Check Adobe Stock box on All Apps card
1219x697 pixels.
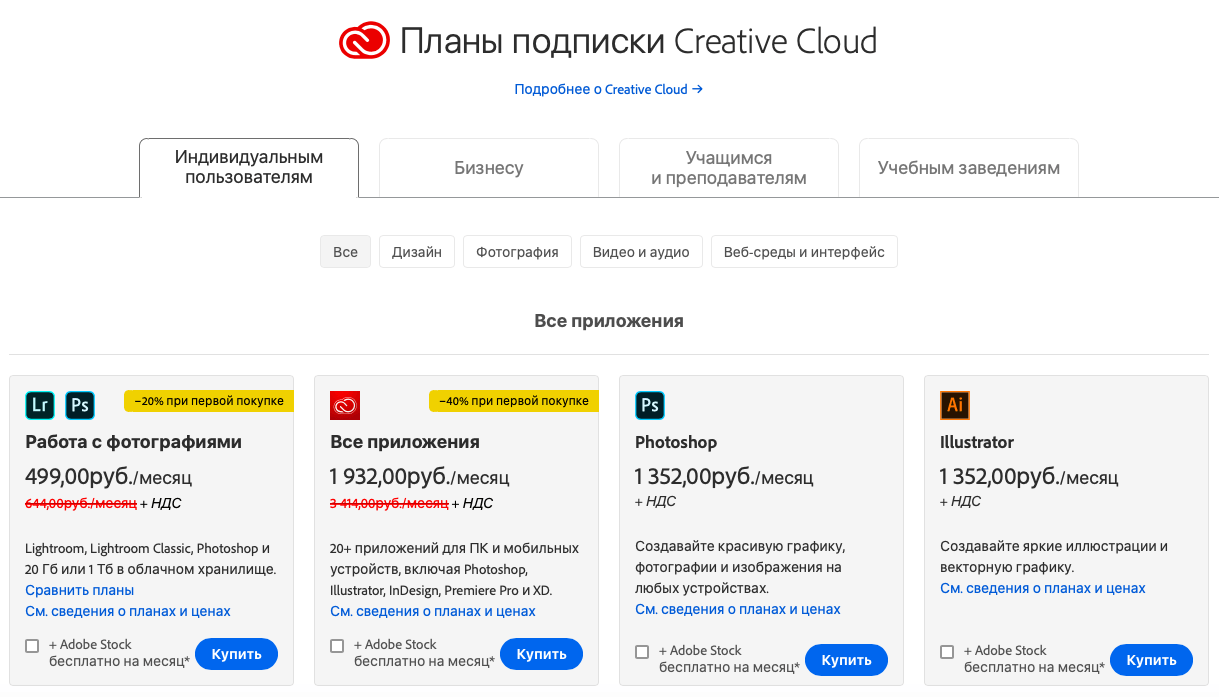click(337, 646)
